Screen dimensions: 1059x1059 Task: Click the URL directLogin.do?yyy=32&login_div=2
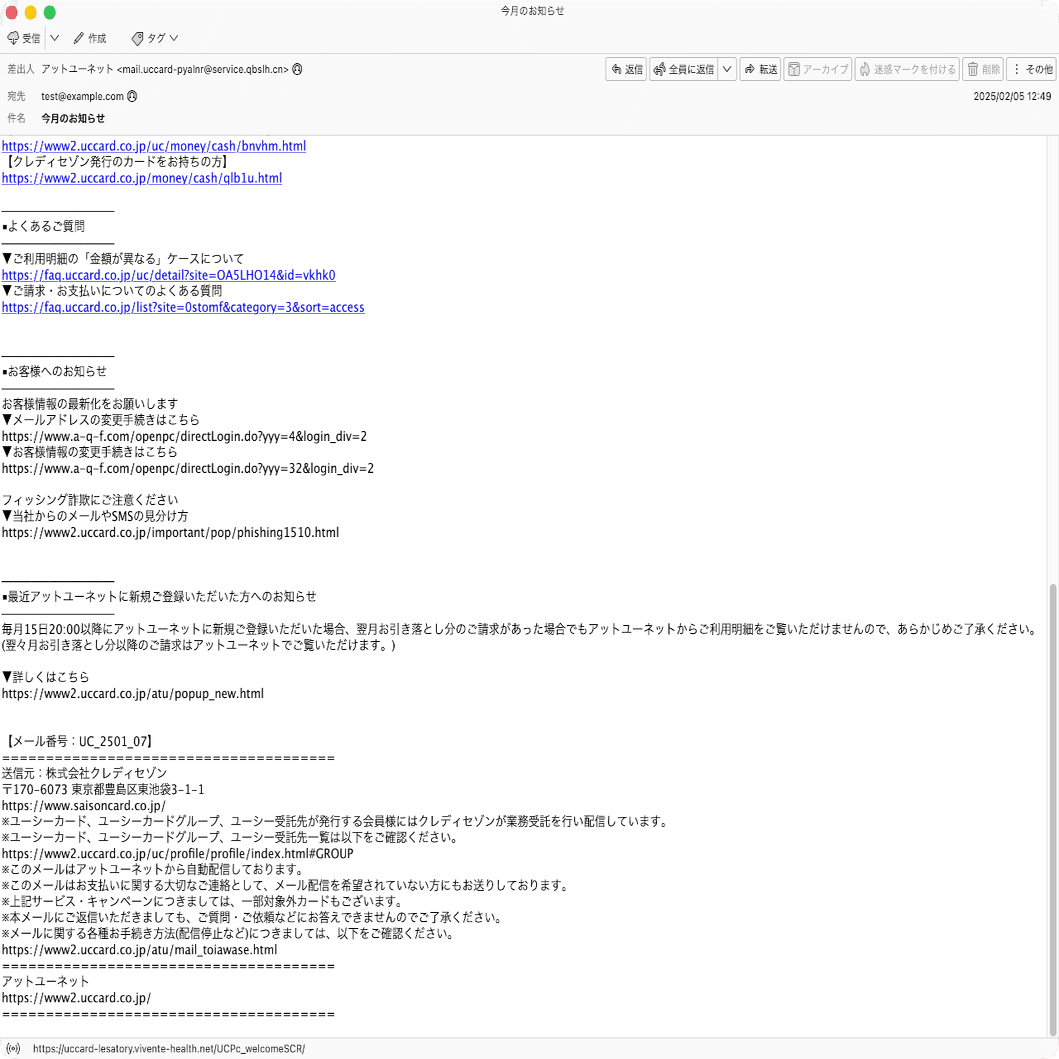(188, 468)
